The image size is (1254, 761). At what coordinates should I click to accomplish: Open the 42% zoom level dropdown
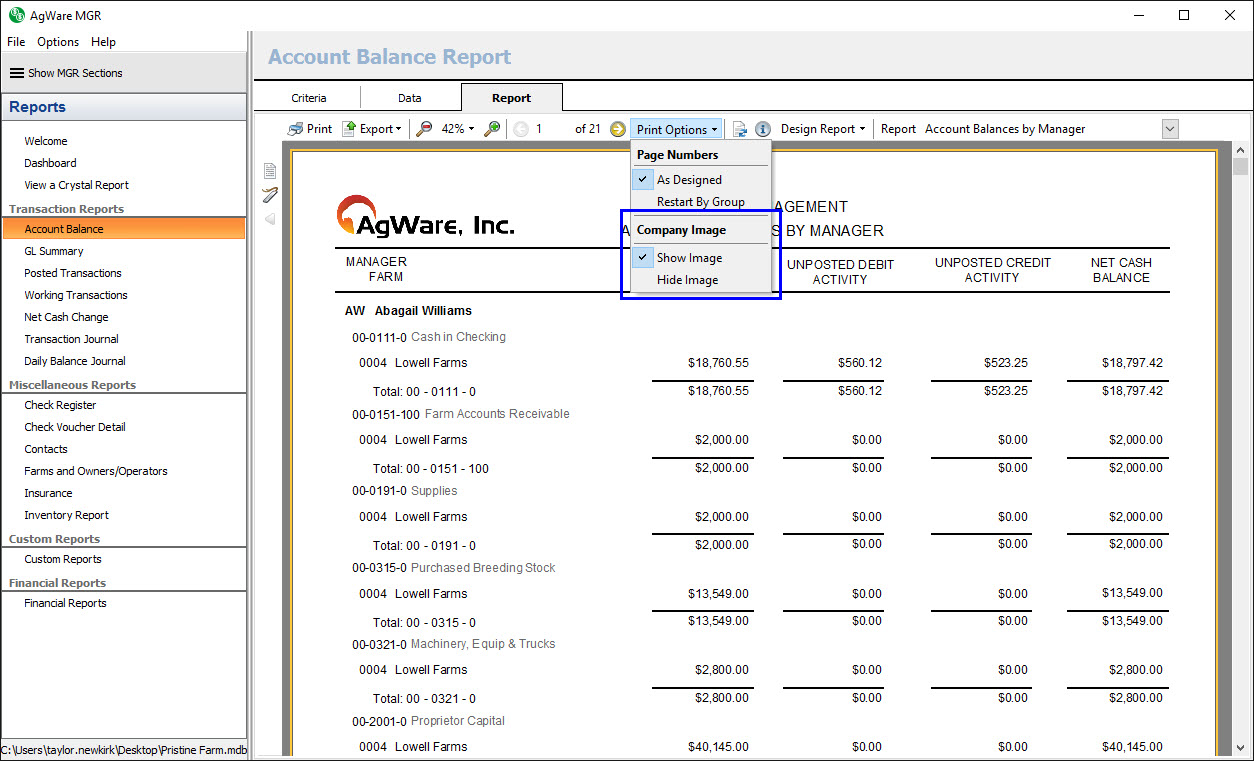tap(458, 129)
